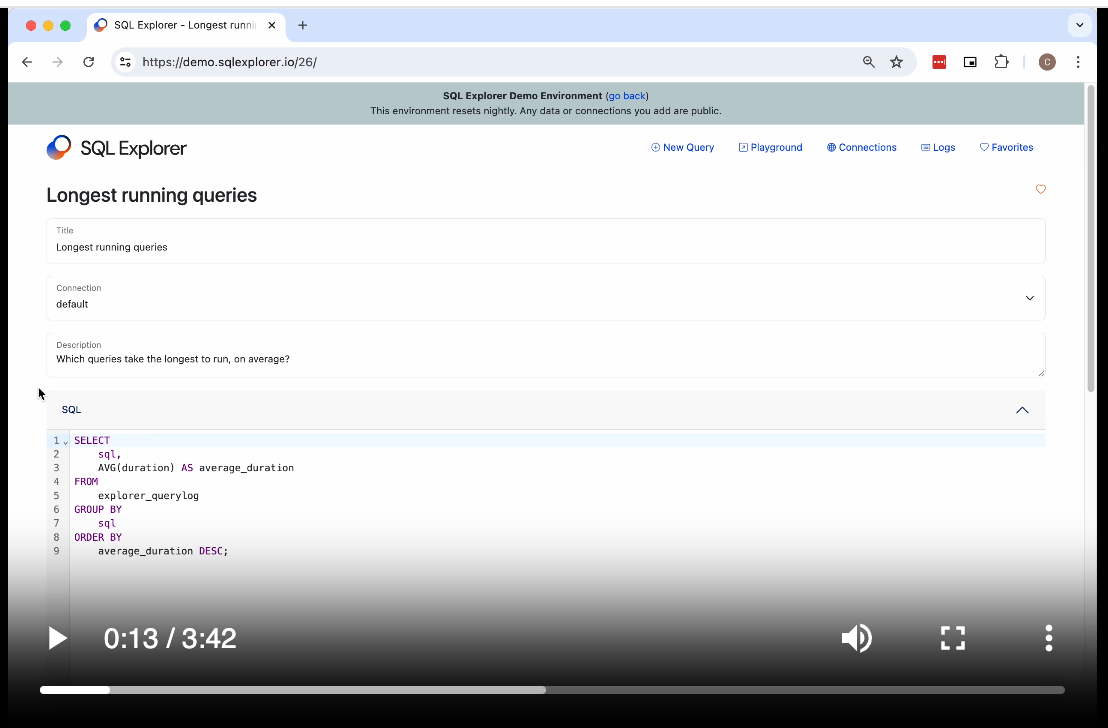Screen dimensions: 1108x728
Task: Click the go back link in the banner
Action: 626,95
